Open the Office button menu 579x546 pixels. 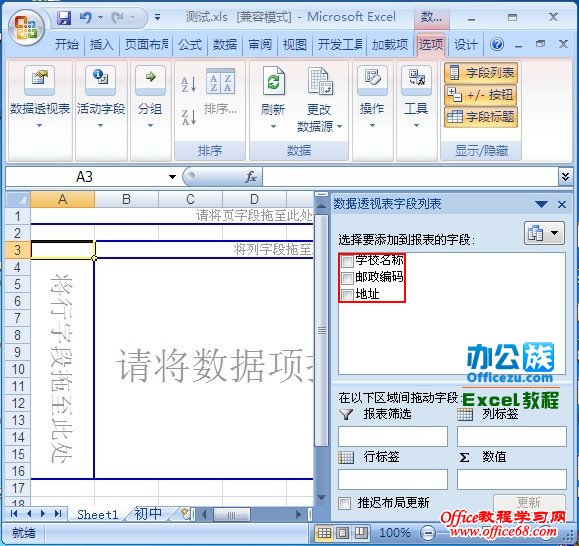(26, 28)
